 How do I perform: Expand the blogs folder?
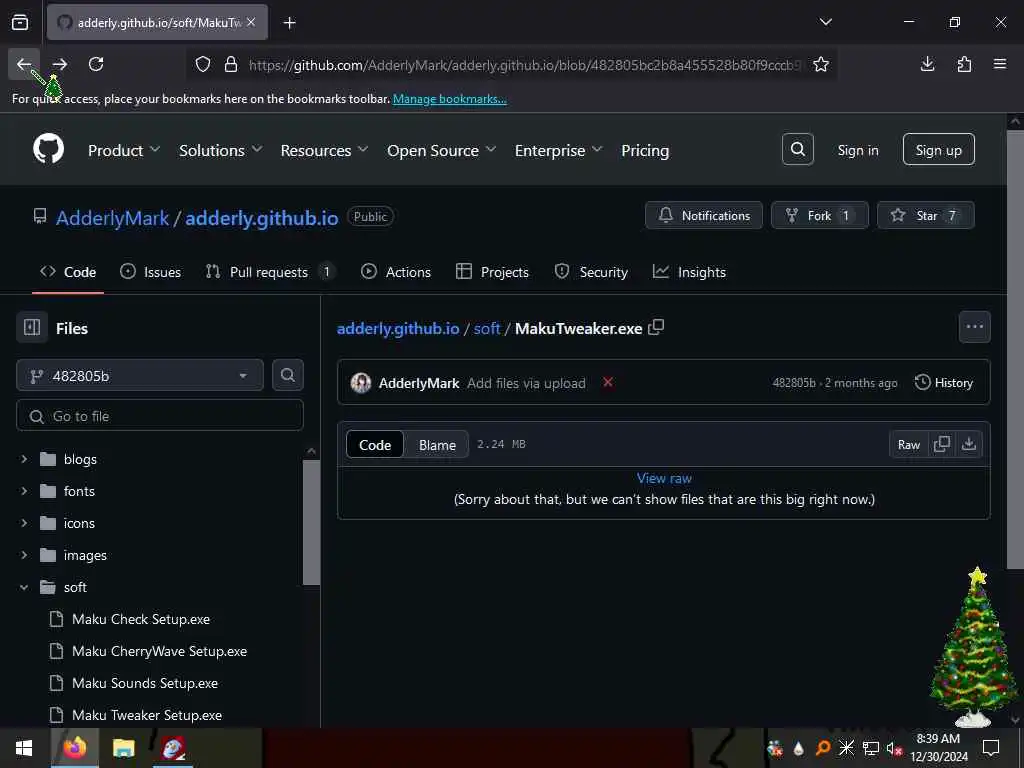24,459
